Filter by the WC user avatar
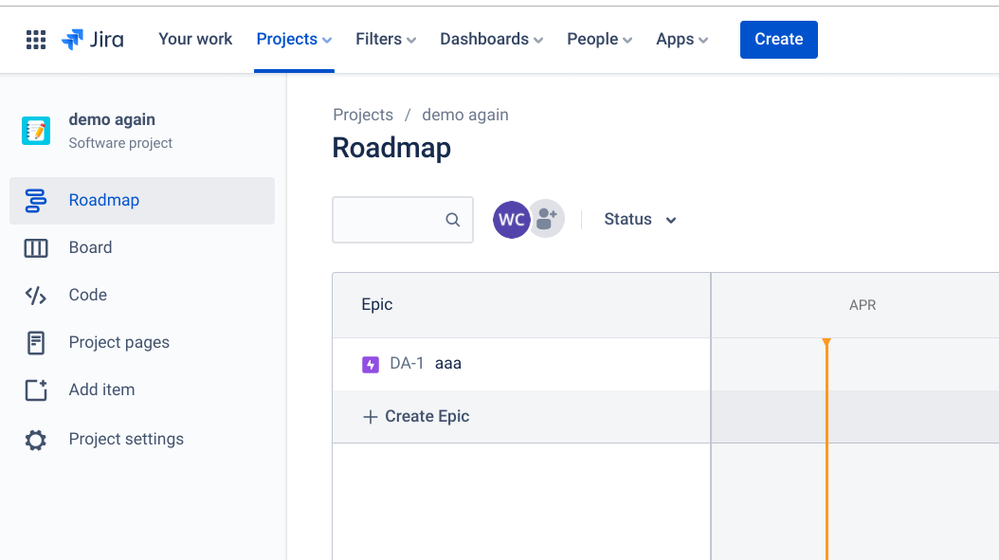The width and height of the screenshot is (999, 560). click(511, 220)
